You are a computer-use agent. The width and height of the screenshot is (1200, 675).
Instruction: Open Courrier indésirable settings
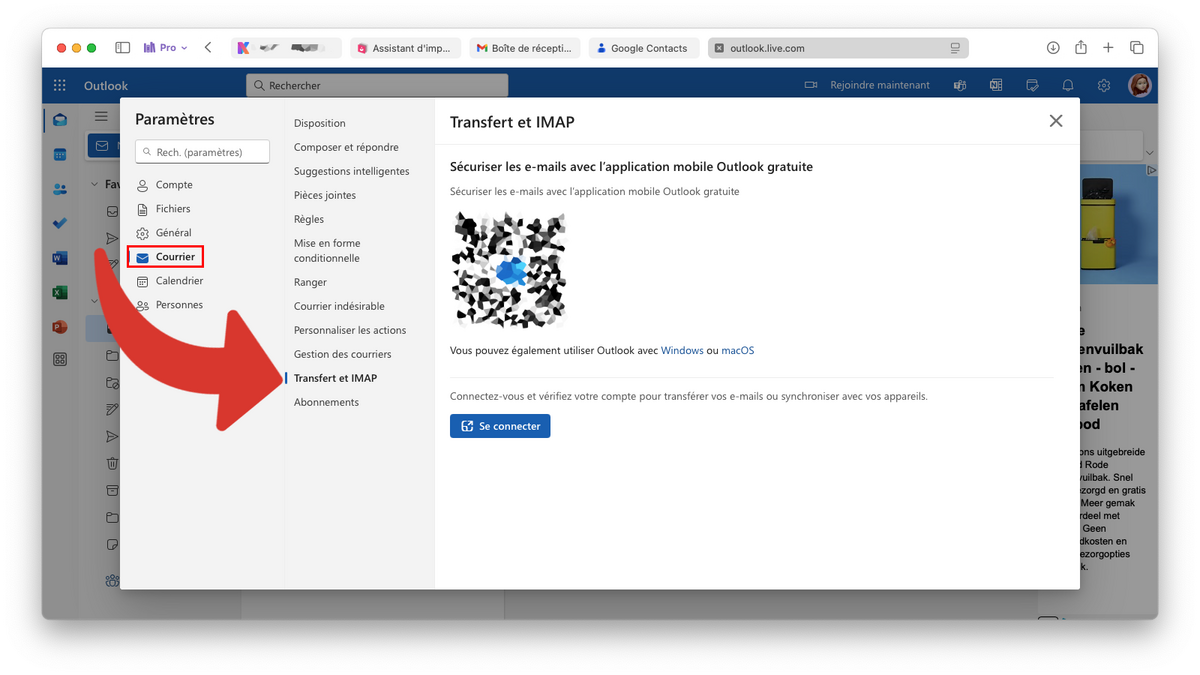coord(339,306)
